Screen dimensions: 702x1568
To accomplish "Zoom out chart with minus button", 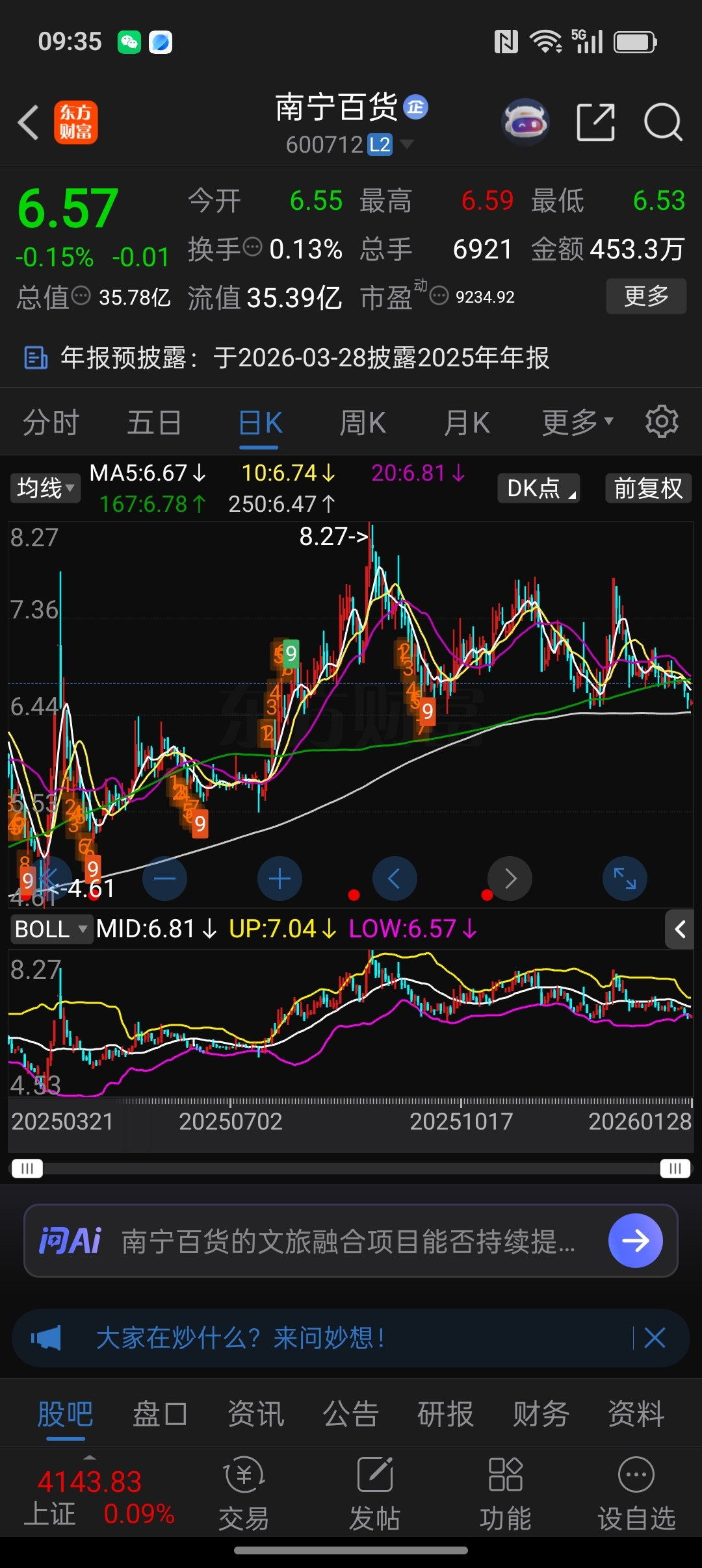I will tap(164, 879).
